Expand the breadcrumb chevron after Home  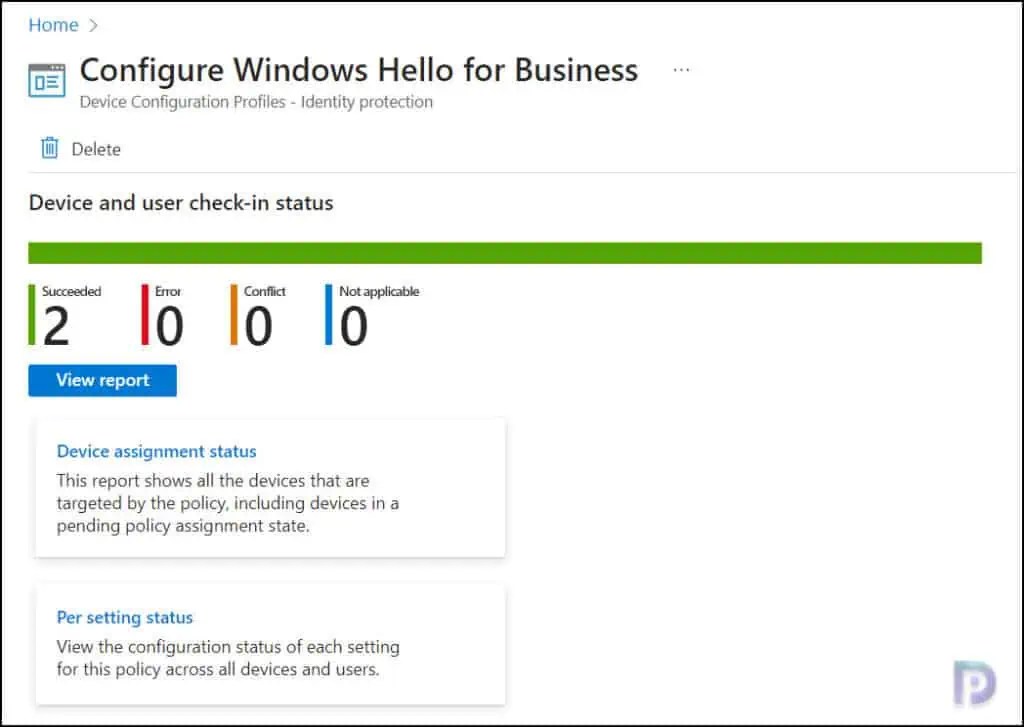click(x=93, y=24)
